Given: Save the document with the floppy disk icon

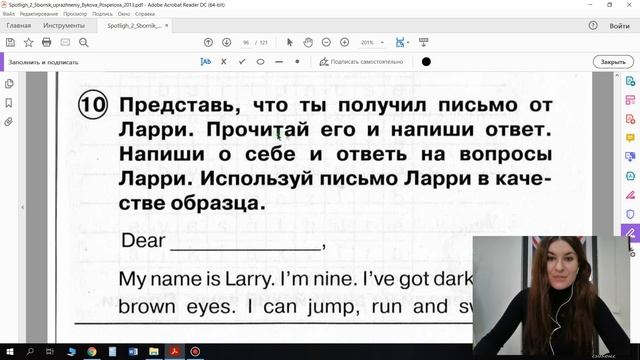Looking at the screenshot, I should coord(10,42).
